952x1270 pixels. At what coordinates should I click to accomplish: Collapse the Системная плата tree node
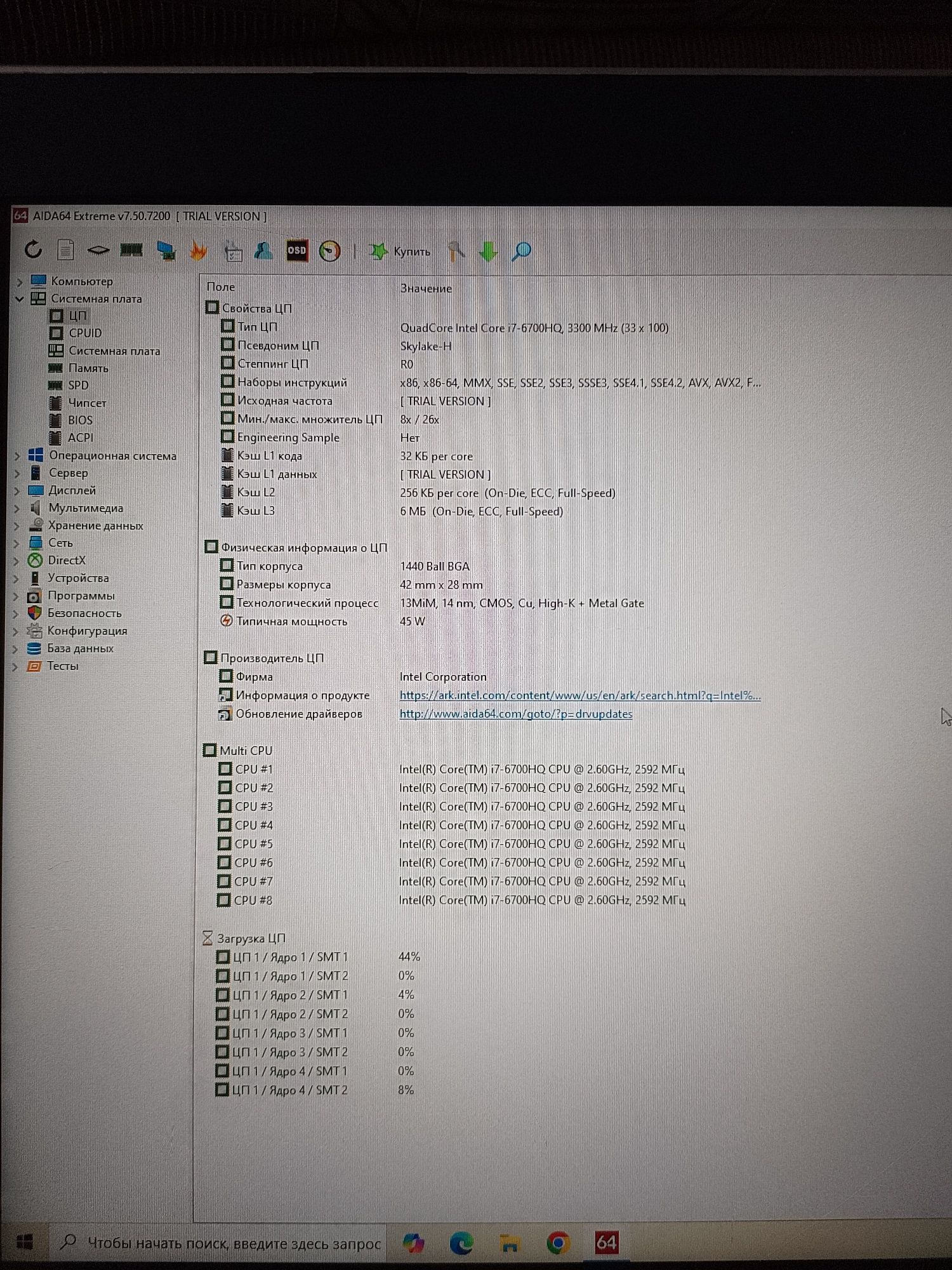pyautogui.click(x=19, y=298)
